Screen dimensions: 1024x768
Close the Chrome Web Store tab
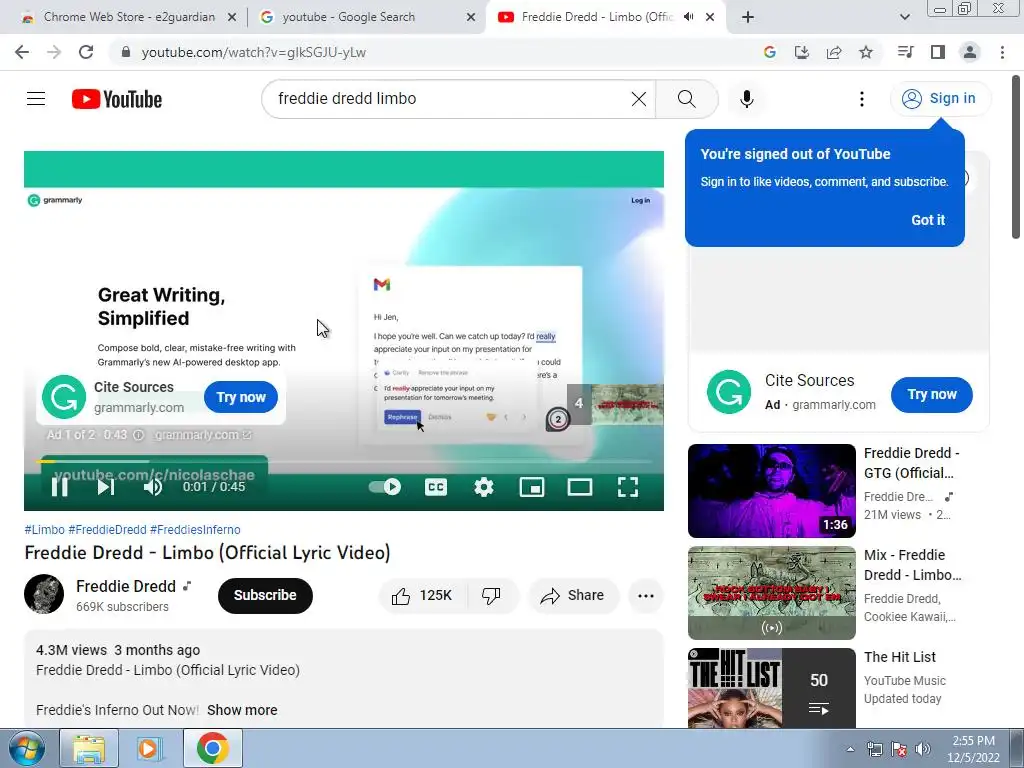click(x=232, y=18)
